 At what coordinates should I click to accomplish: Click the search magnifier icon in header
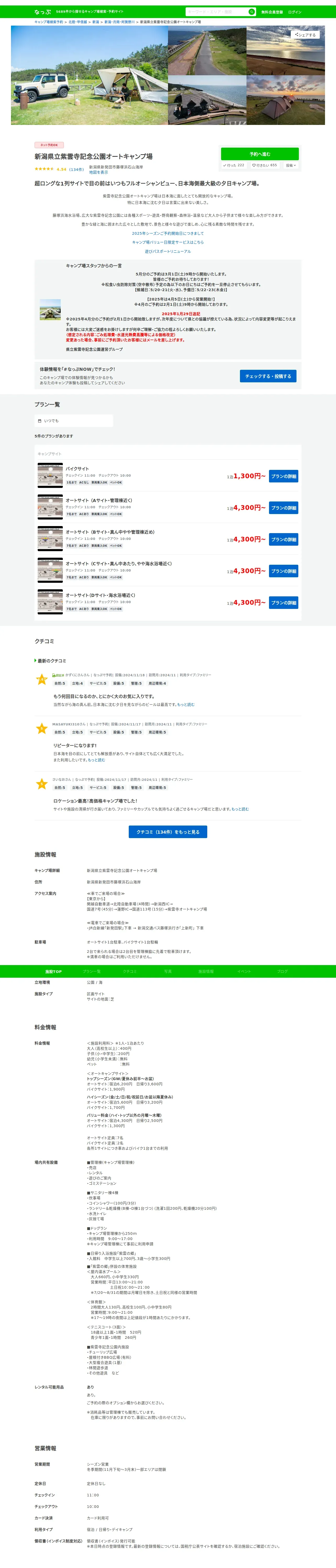point(251,11)
